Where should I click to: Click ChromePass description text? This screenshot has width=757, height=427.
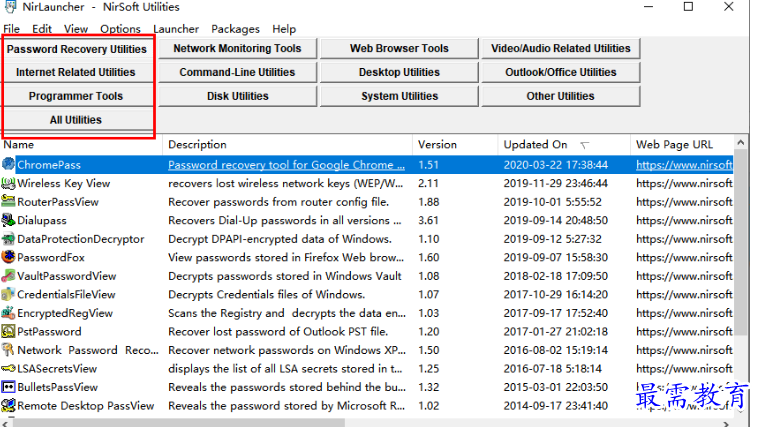(286, 165)
